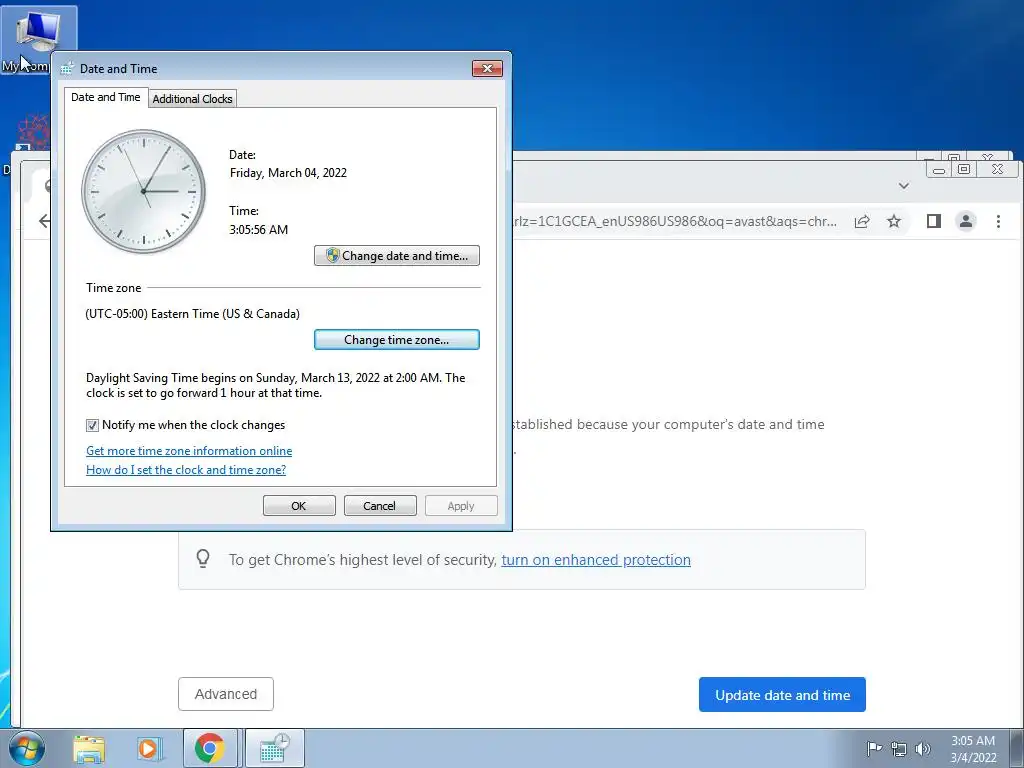The image size is (1024, 768).
Task: Click the Date and Time title bar icon
Action: coord(67,69)
